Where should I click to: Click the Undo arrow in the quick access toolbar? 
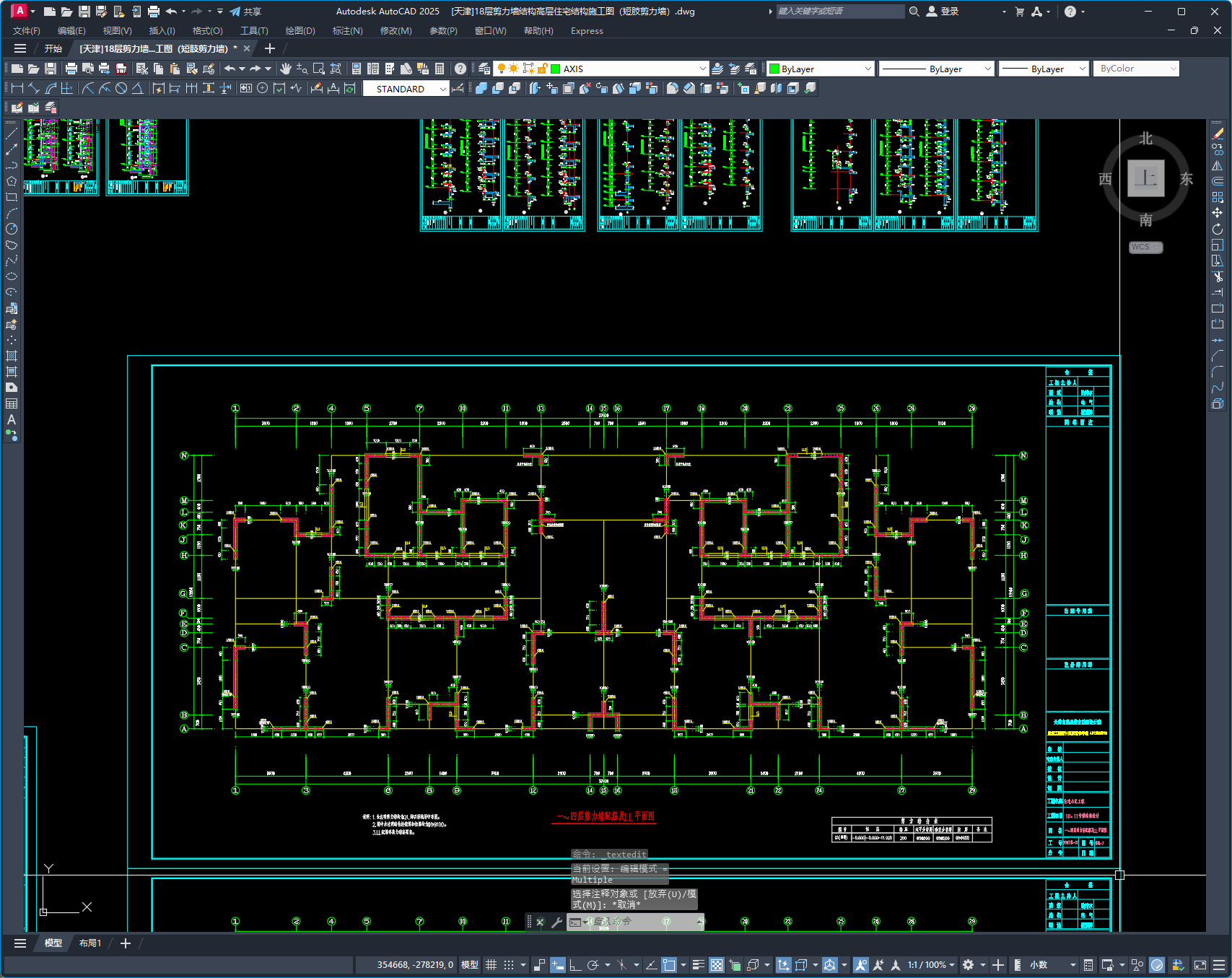[x=171, y=12]
